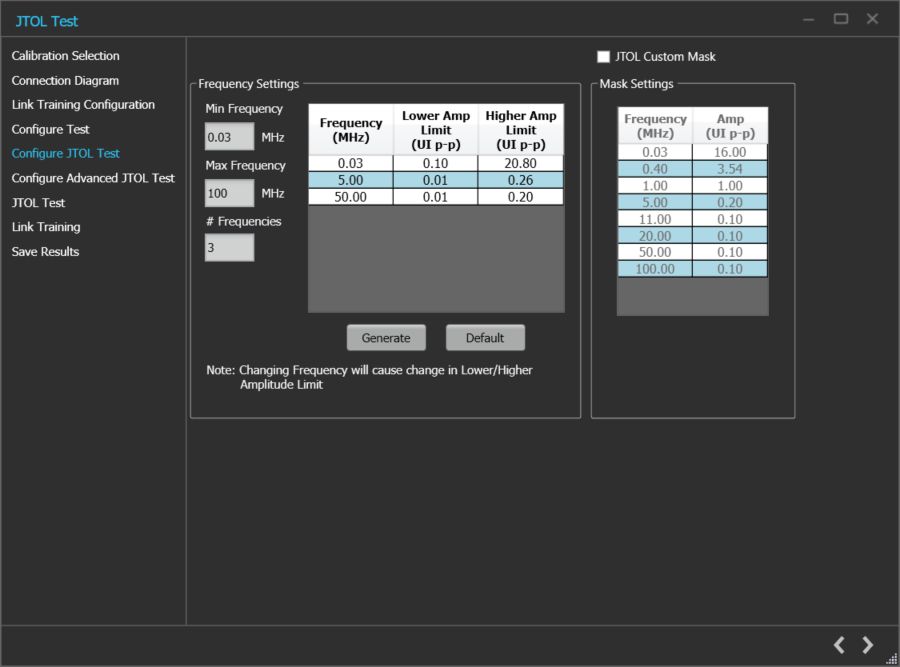The height and width of the screenshot is (667, 900).
Task: Open the JTOL Test step in the sidebar
Action: tap(38, 203)
